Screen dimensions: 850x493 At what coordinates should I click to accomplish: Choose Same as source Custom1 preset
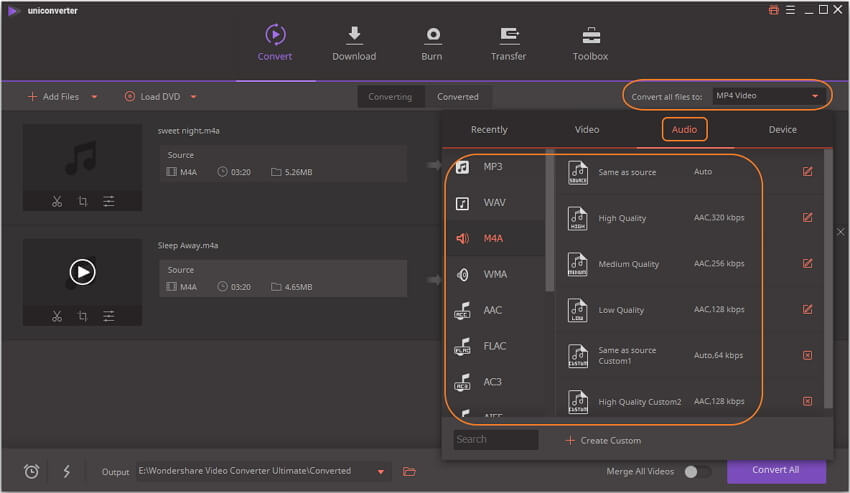[688, 356]
